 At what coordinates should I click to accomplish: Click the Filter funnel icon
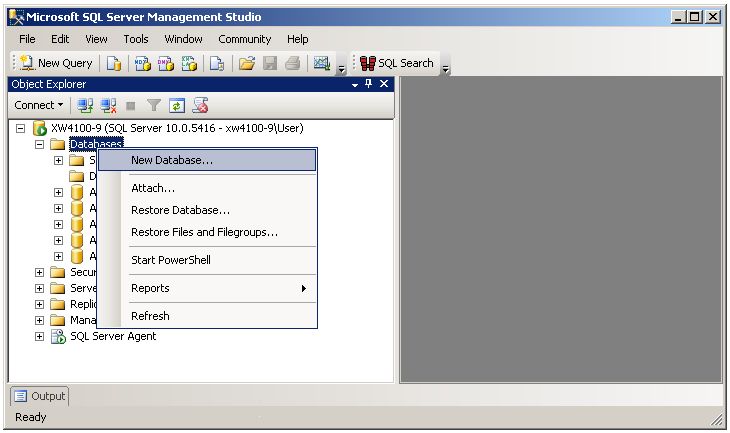pyautogui.click(x=154, y=106)
